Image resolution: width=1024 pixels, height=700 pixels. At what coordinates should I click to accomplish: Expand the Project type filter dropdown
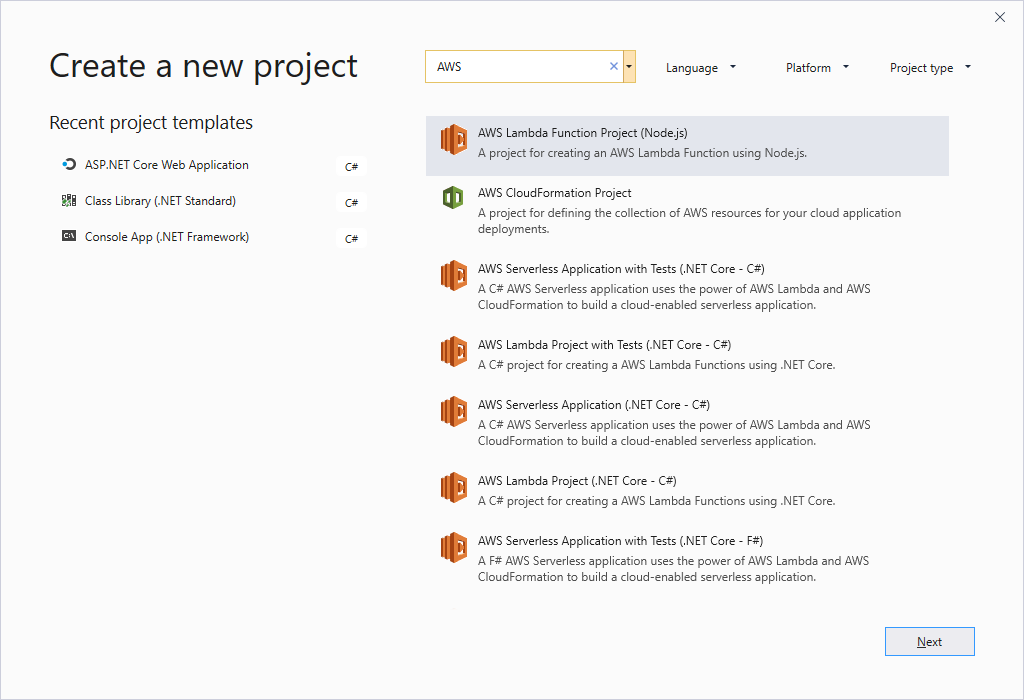pos(930,68)
